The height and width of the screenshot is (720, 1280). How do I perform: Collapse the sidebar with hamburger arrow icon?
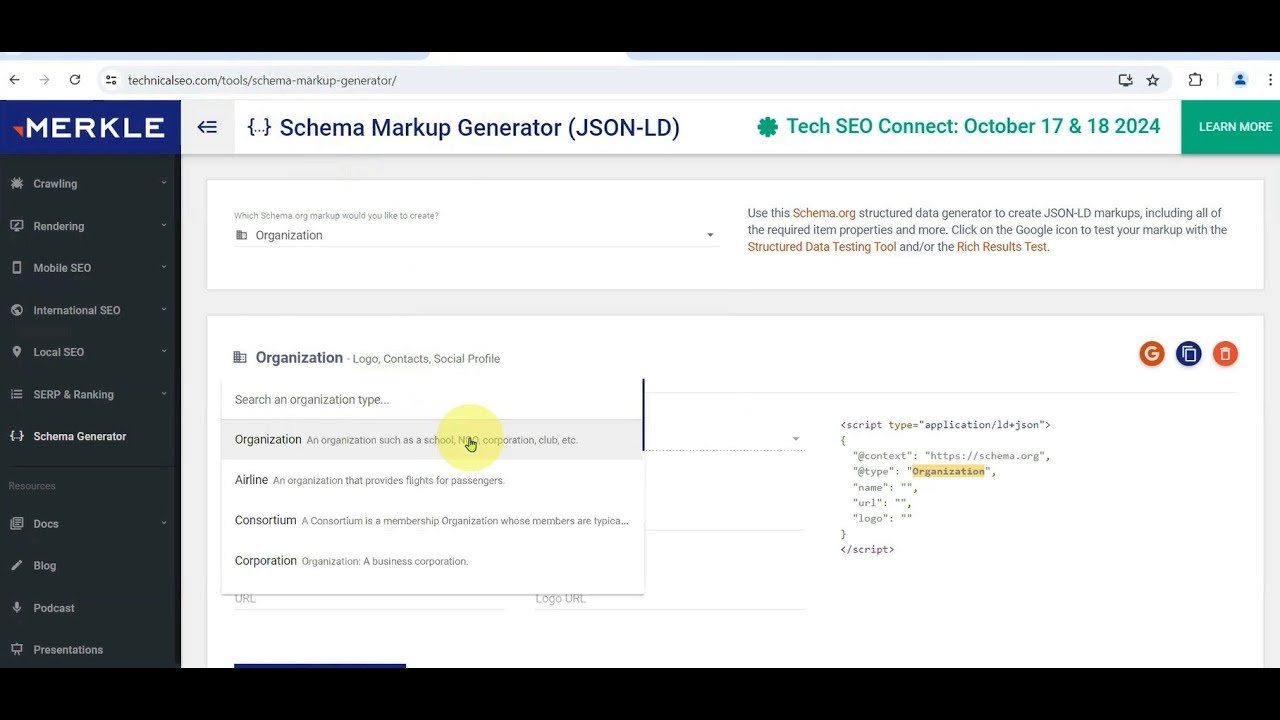207,127
